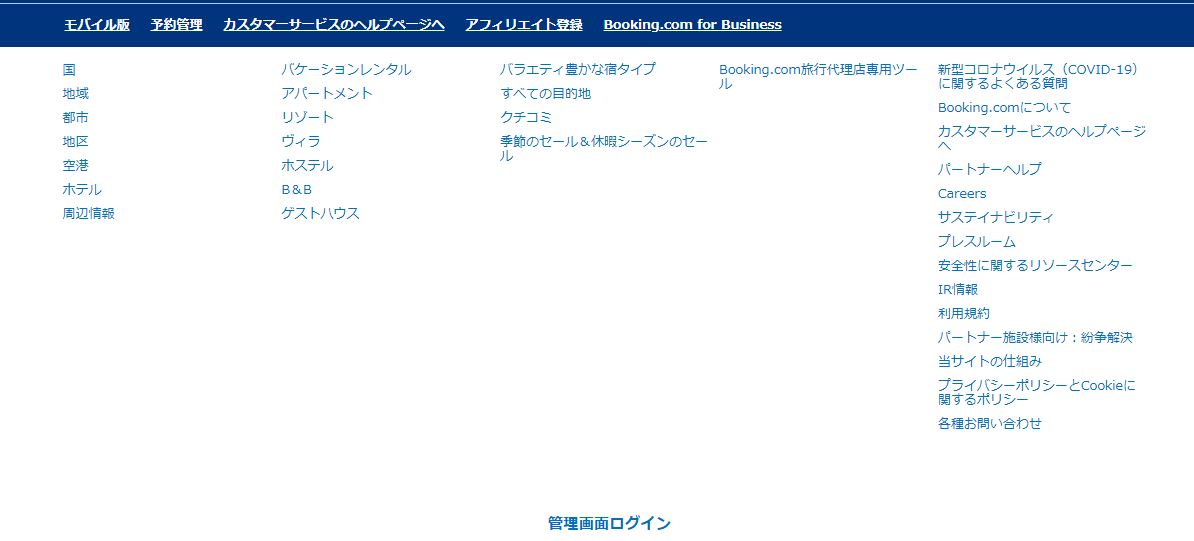The image size is (1194, 541).
Task: Click 管理画面ログイン at page bottom
Action: click(x=609, y=523)
